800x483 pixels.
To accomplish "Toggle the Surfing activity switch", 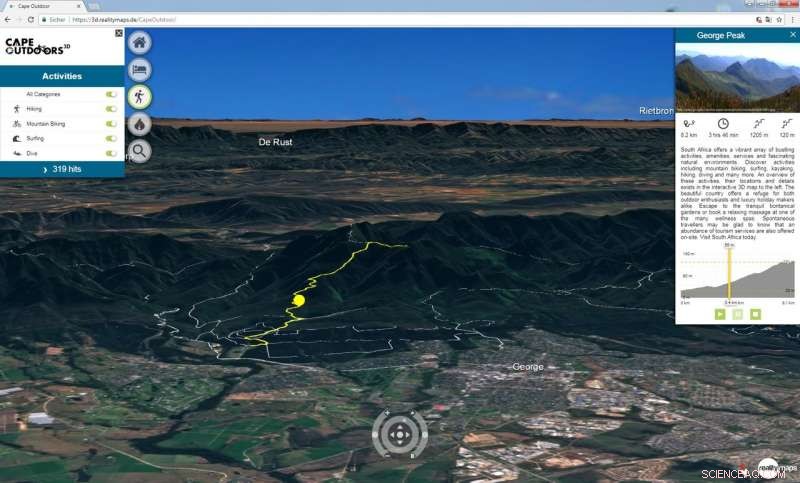I will (111, 139).
